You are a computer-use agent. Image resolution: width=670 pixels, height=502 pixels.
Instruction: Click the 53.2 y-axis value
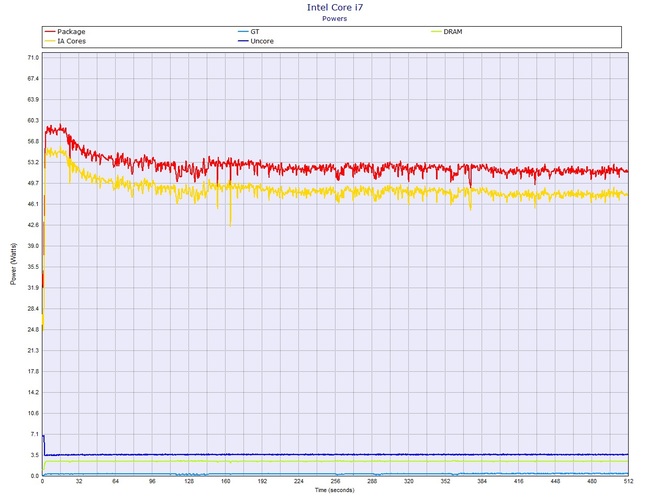33,162
